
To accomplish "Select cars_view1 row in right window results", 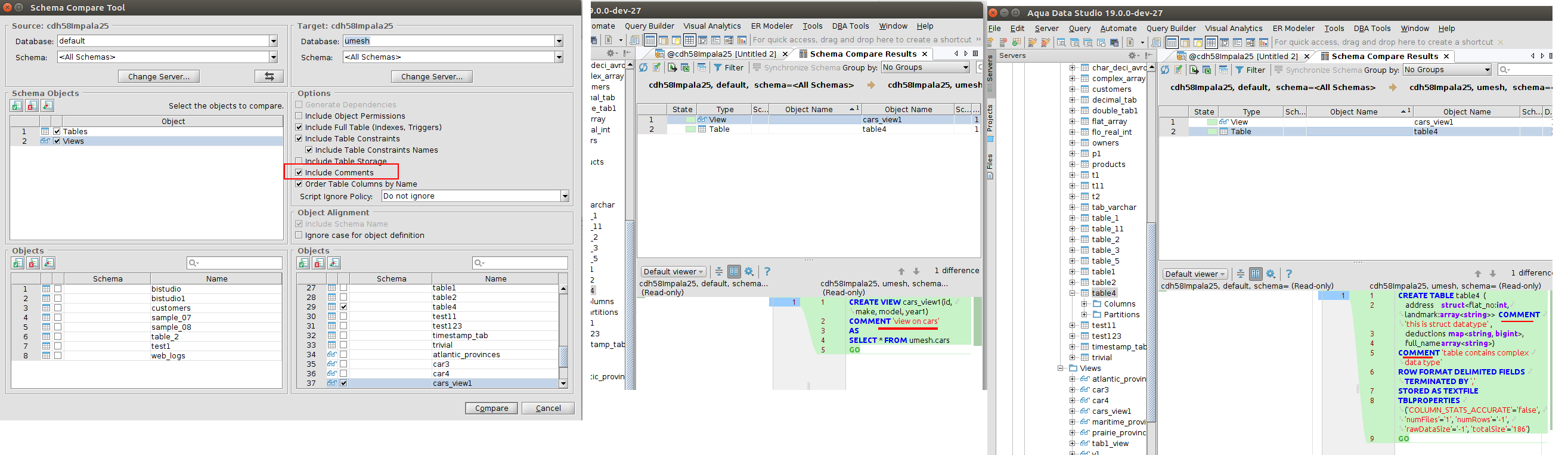I will tap(1356, 122).
